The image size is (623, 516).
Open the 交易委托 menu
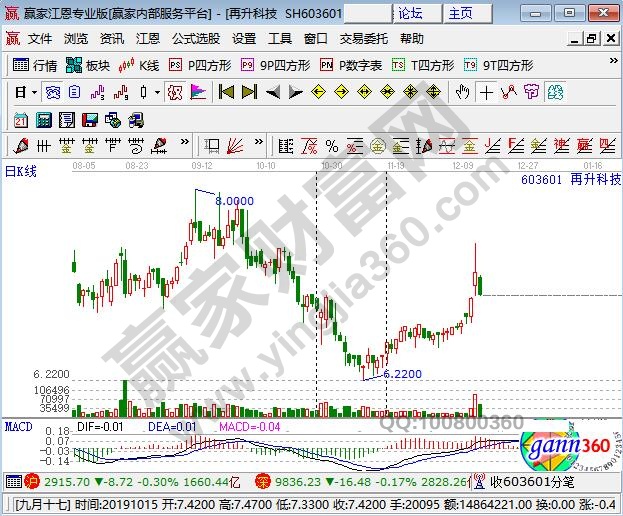click(x=365, y=39)
